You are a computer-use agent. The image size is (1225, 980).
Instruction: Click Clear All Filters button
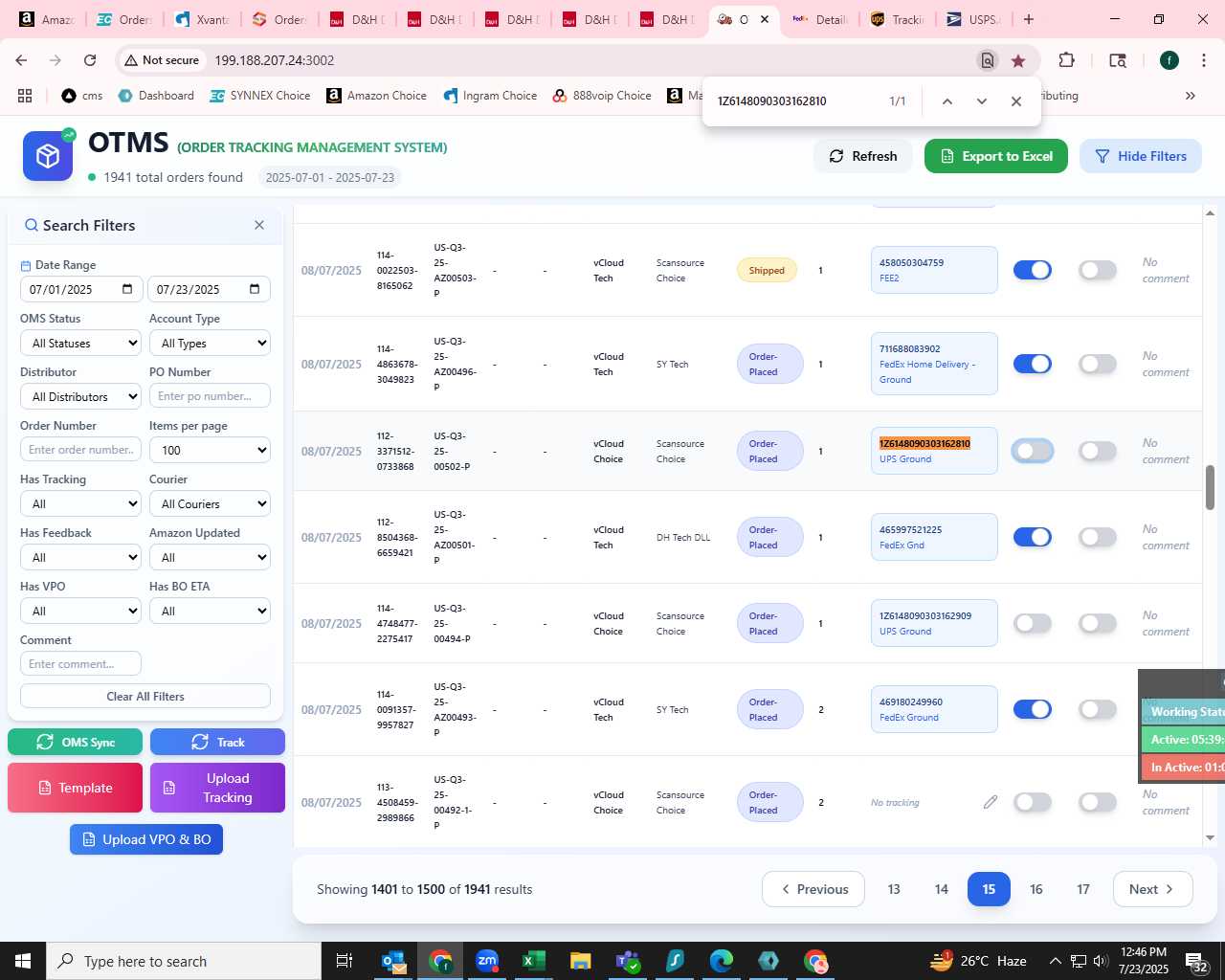click(145, 696)
